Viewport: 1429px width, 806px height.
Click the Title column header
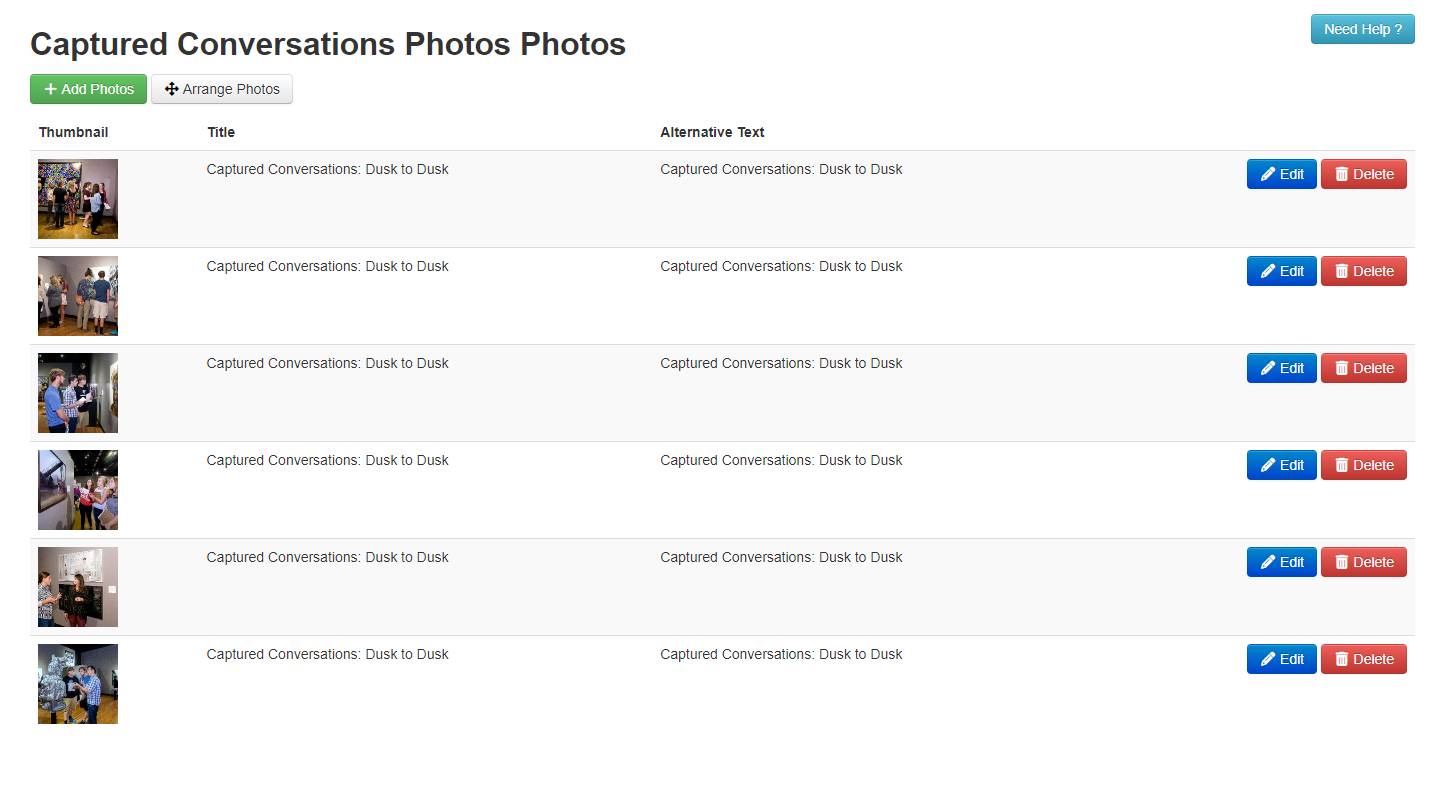tap(220, 131)
